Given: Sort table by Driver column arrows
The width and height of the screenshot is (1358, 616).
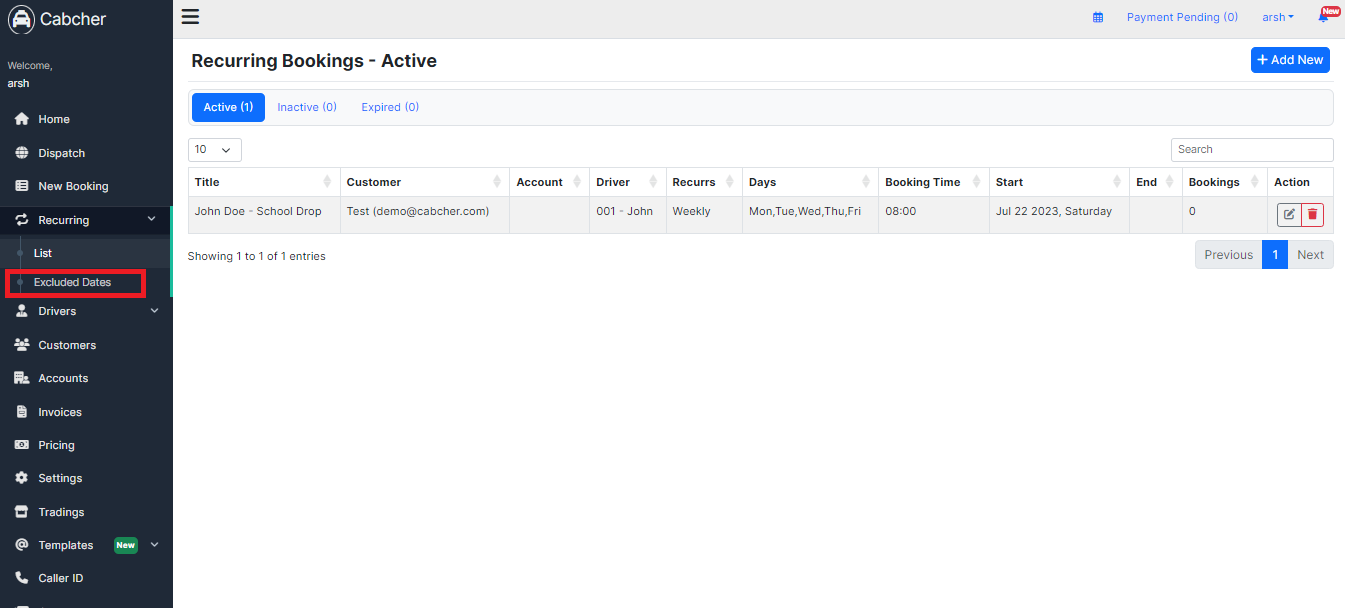Looking at the screenshot, I should coord(654,182).
